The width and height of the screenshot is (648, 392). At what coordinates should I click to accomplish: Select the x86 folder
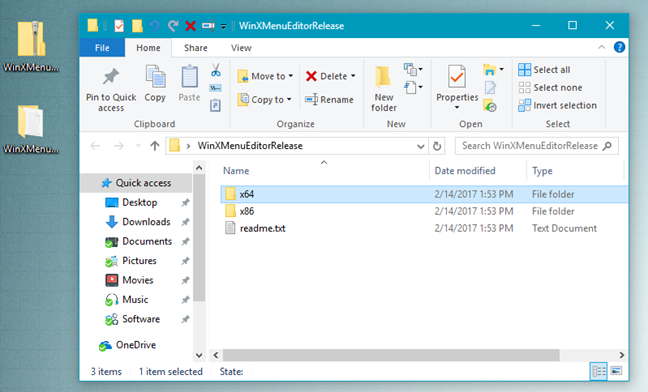tap(424, 211)
